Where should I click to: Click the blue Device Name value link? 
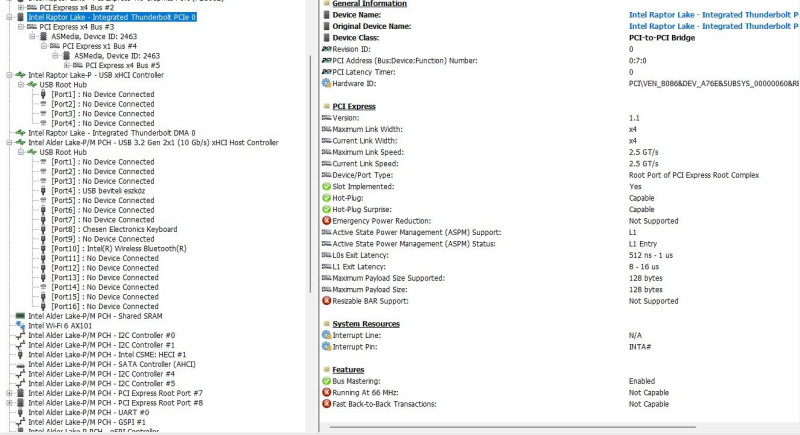click(714, 15)
